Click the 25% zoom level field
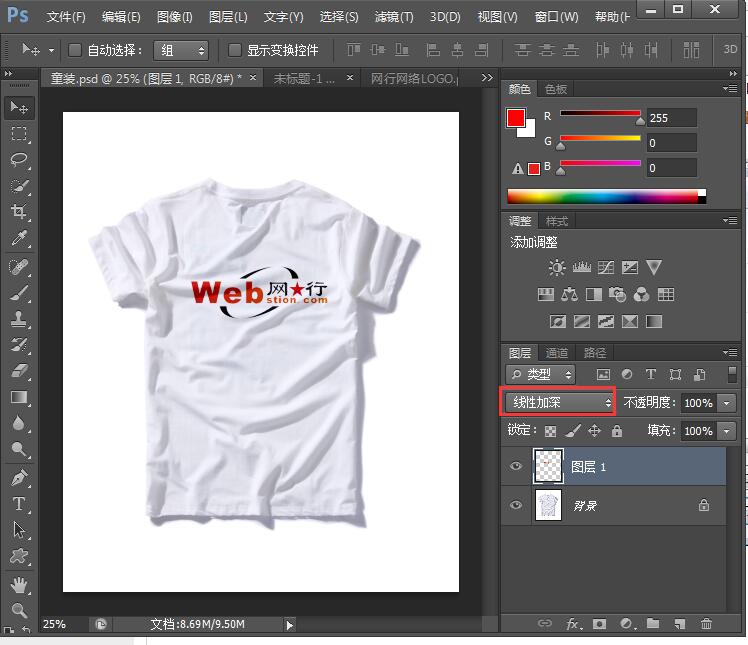 [54, 624]
